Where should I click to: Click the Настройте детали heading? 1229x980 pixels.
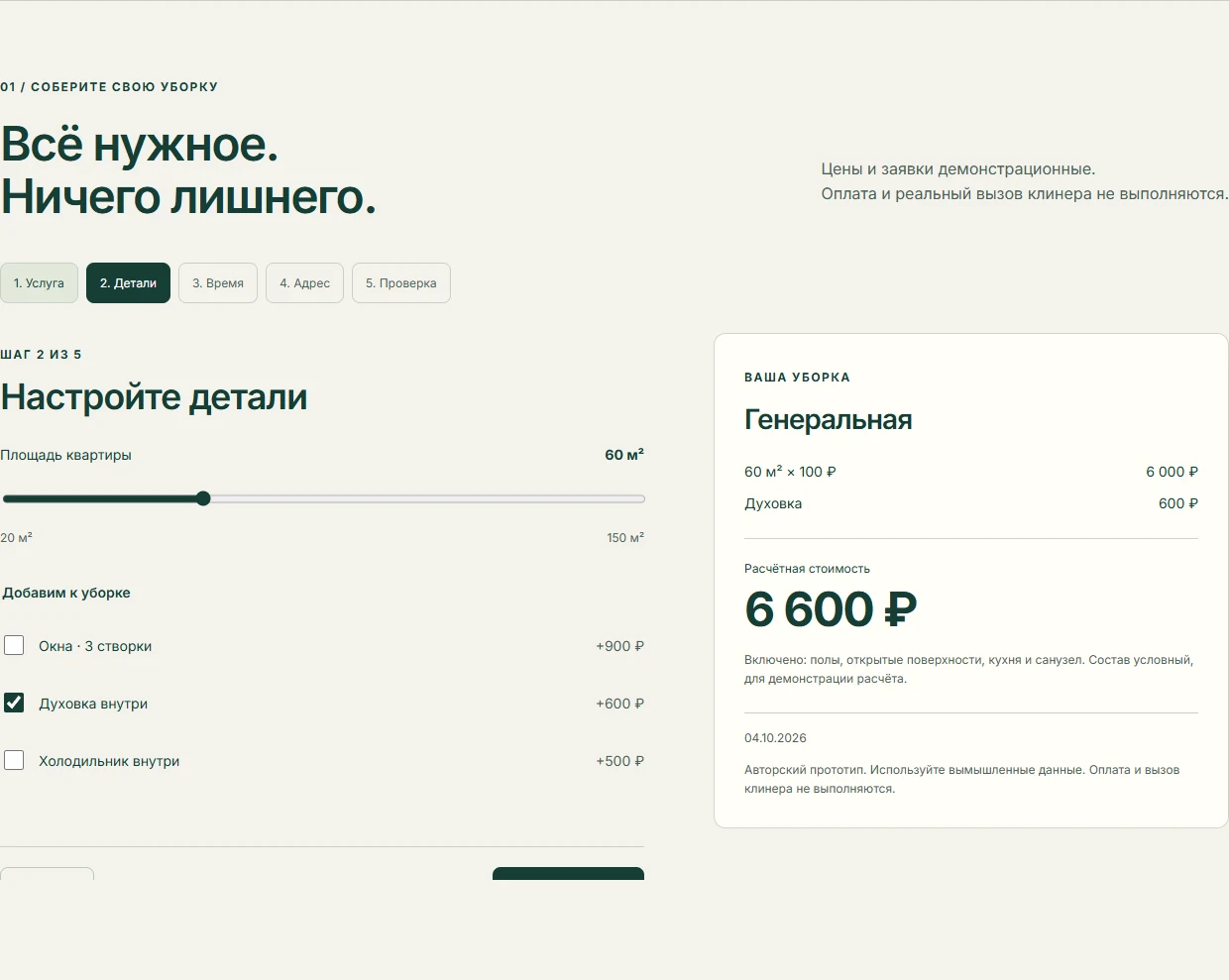point(155,397)
